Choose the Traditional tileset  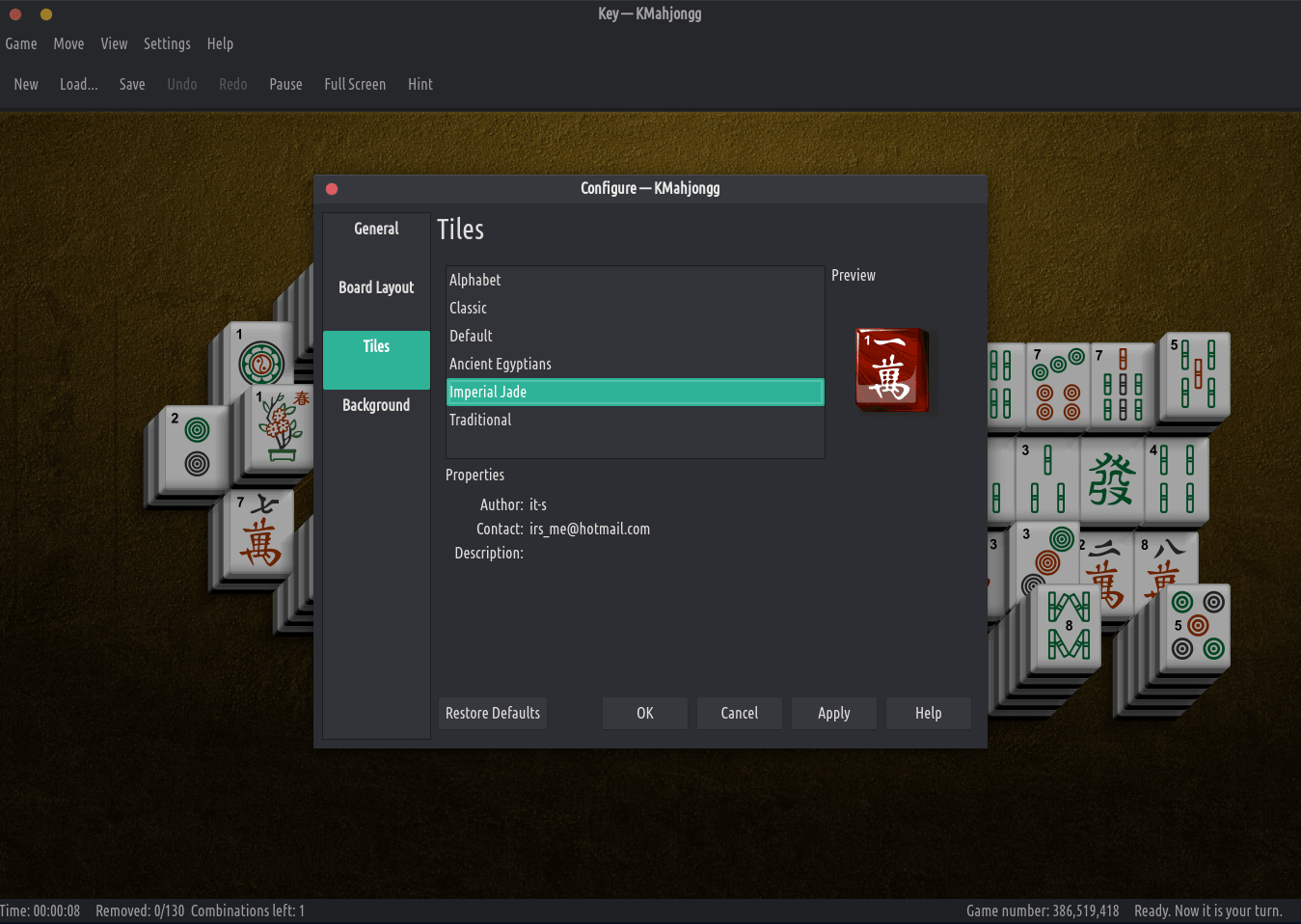tap(480, 420)
